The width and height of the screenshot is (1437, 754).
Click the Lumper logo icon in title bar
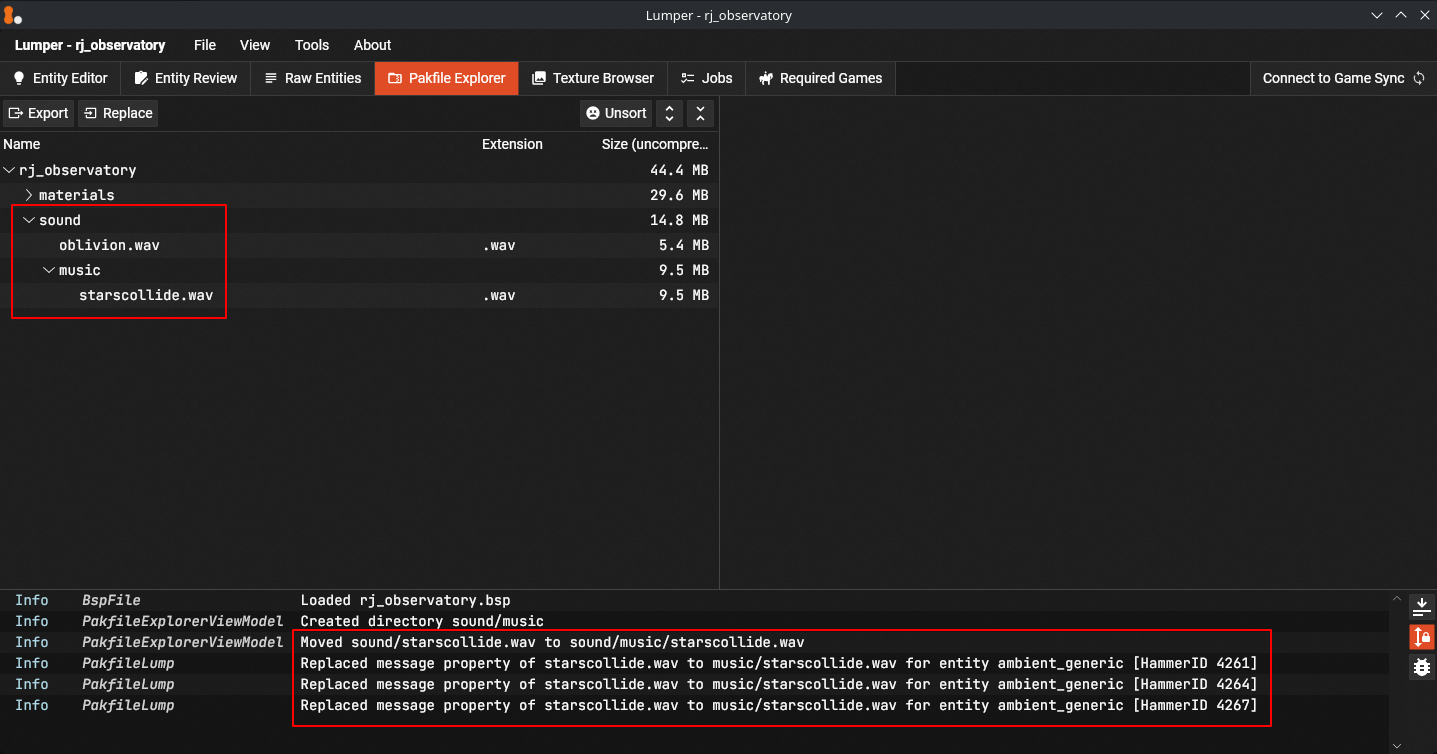(x=12, y=15)
